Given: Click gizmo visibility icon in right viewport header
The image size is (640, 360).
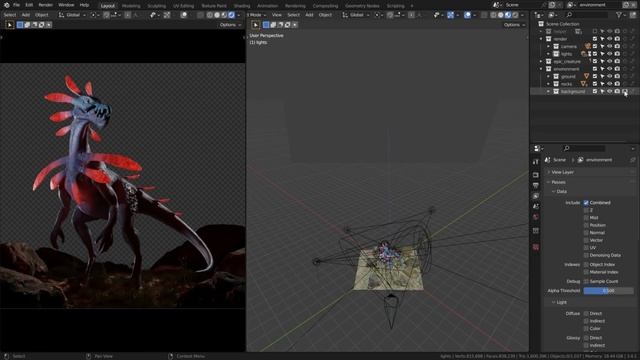Looking at the screenshot, I should coord(450,15).
